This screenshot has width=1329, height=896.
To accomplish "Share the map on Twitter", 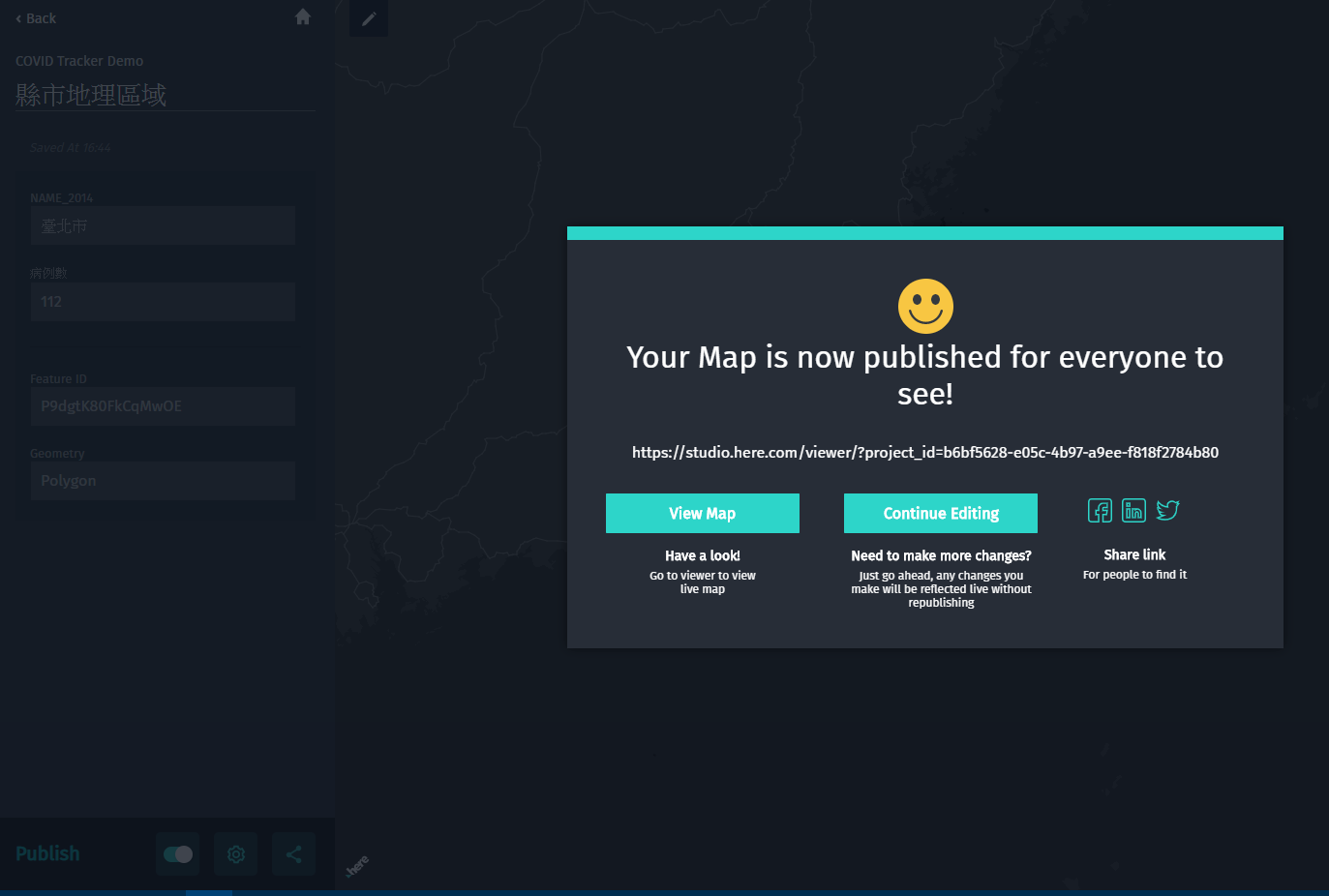I will (x=1167, y=510).
